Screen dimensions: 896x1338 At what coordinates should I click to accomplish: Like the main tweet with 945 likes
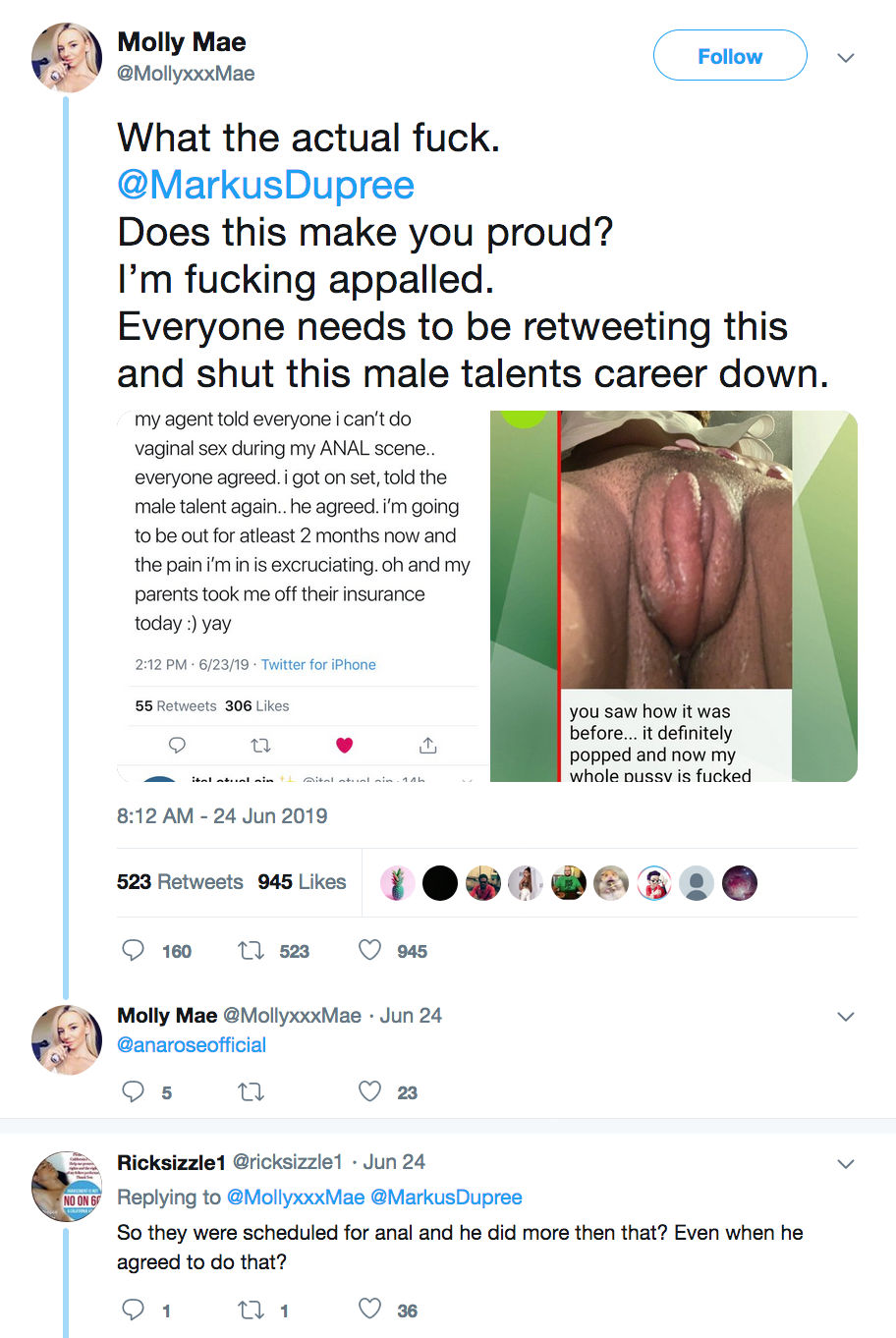click(x=369, y=950)
